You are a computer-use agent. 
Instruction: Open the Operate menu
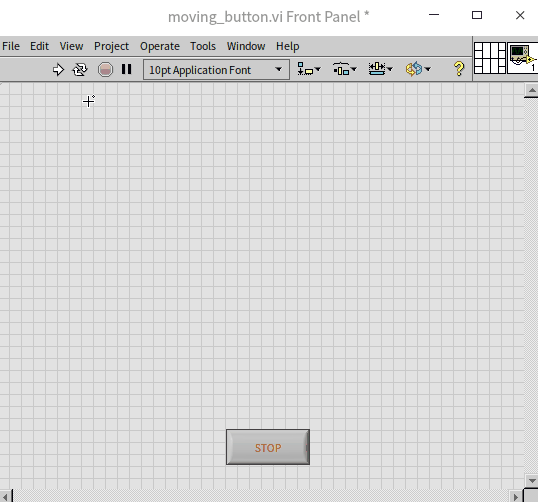coord(160,46)
